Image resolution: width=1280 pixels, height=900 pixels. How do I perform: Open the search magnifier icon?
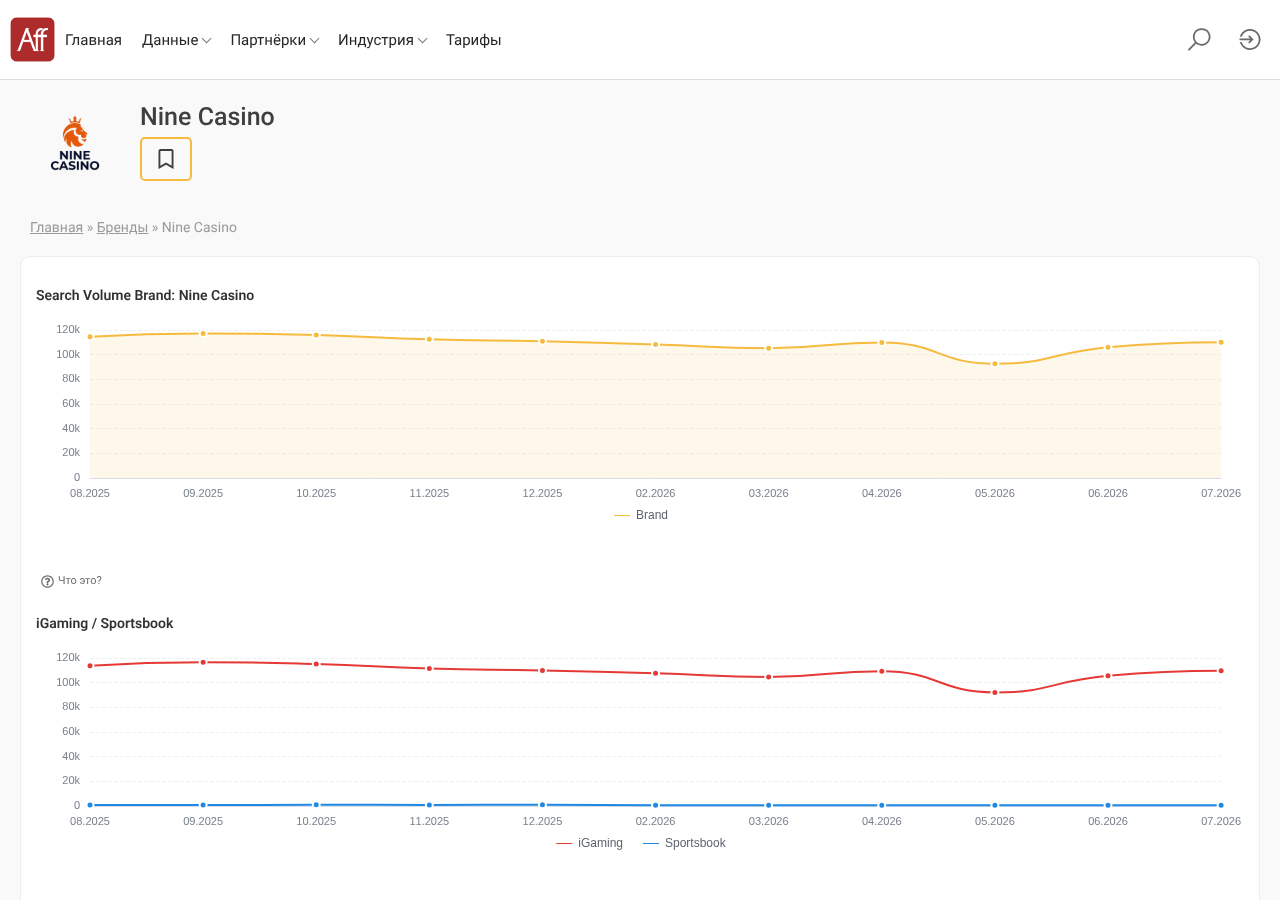[1199, 40]
